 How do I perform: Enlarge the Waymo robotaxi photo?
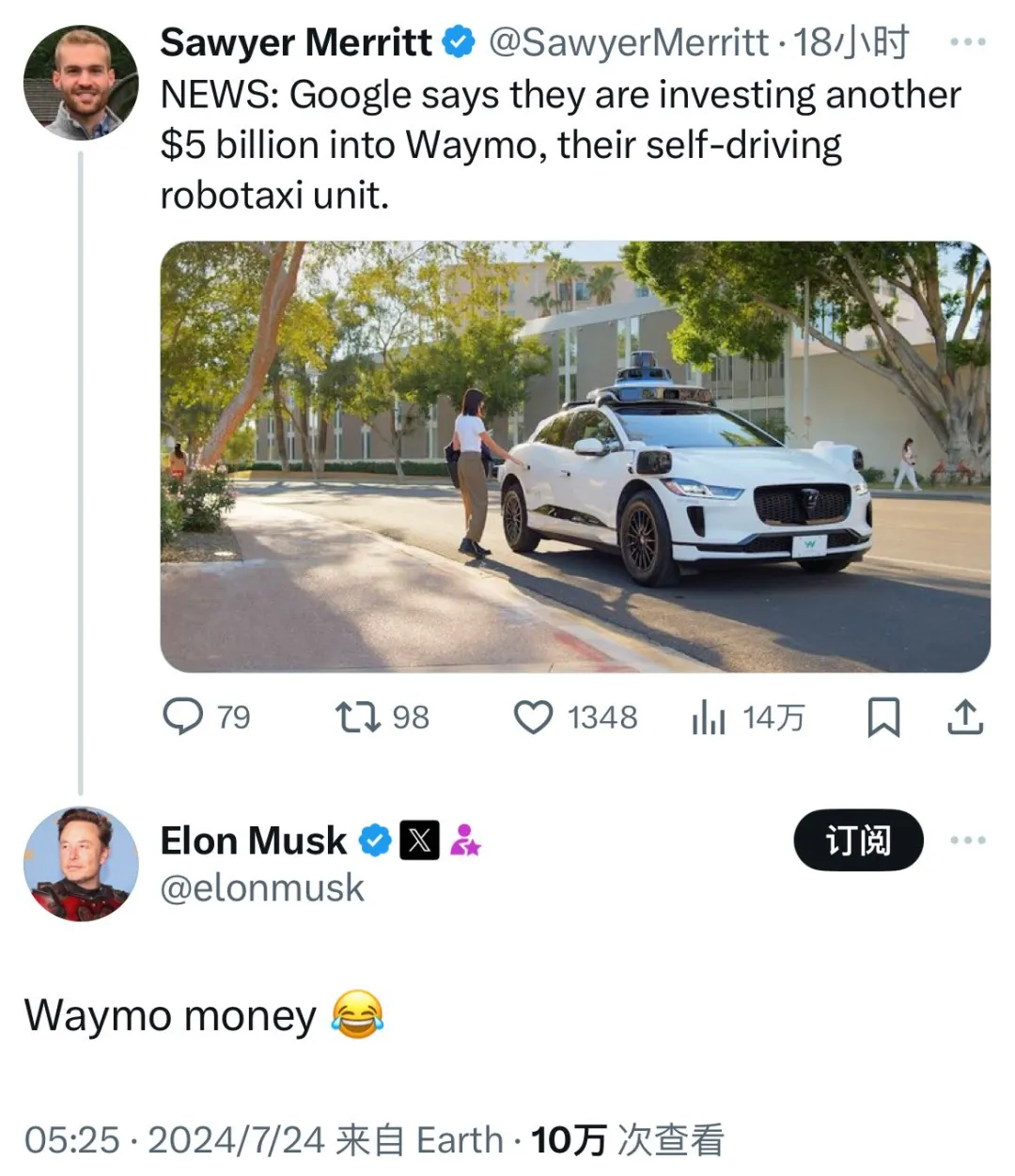[x=575, y=457]
